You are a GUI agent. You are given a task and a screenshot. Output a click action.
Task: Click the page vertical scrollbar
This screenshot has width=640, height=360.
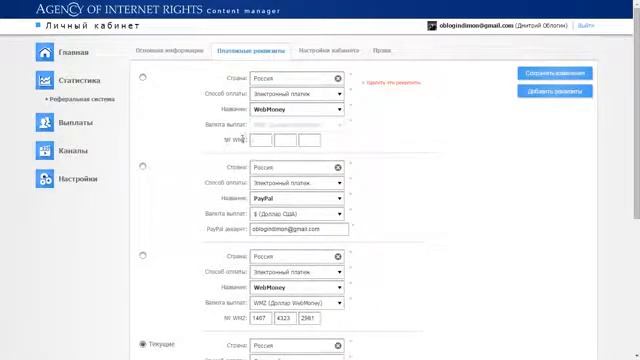636,114
